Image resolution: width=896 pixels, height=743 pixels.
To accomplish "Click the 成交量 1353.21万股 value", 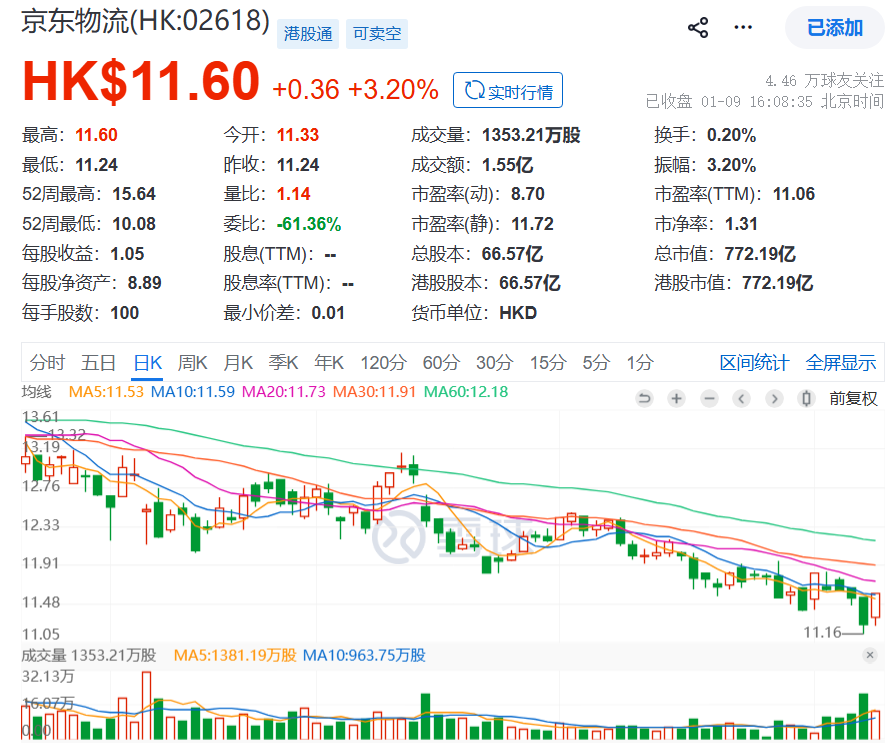I will click(x=531, y=135).
